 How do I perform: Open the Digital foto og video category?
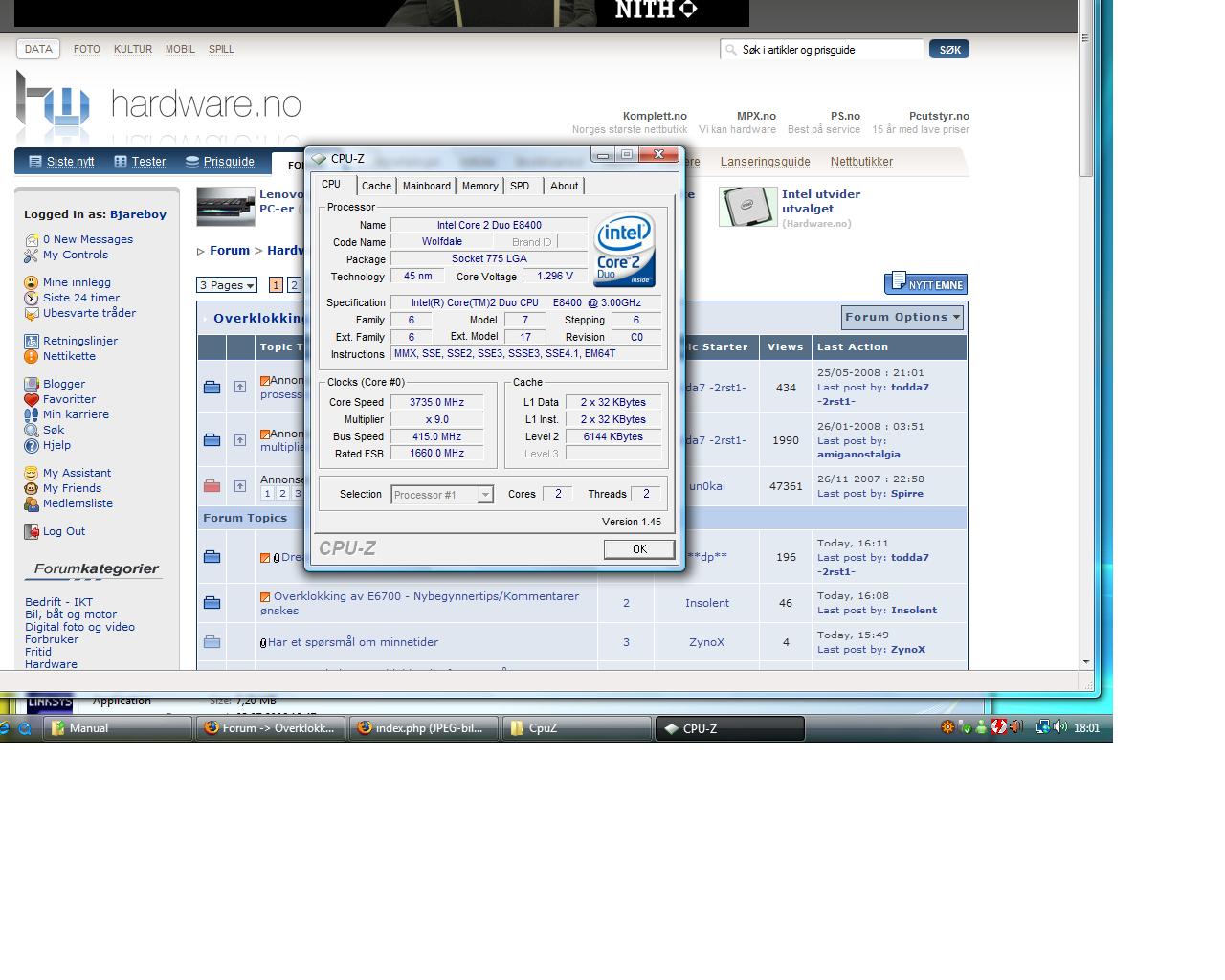coord(79,627)
